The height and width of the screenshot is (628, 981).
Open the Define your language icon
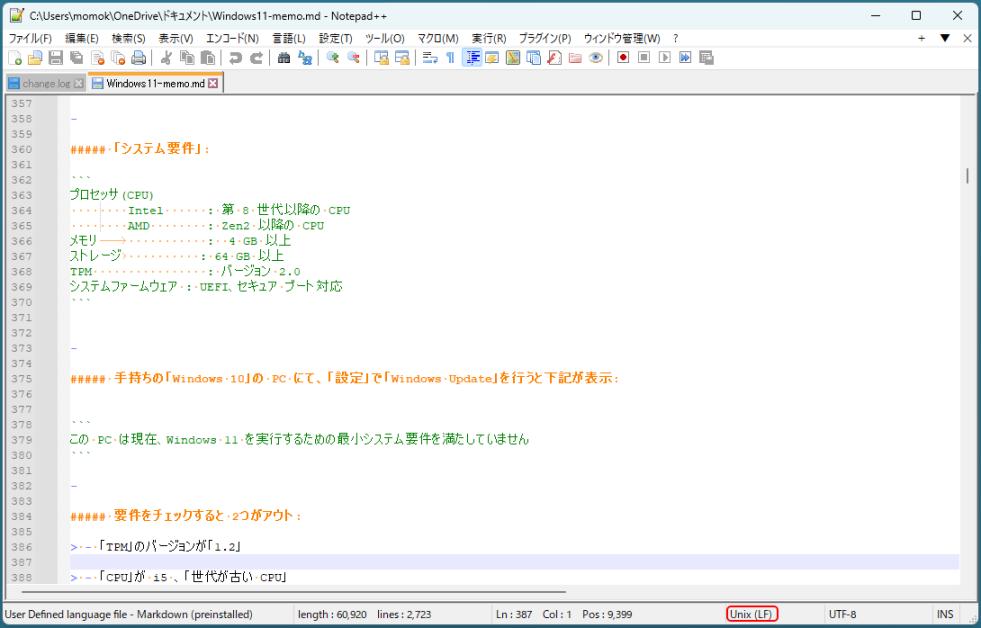point(492,58)
